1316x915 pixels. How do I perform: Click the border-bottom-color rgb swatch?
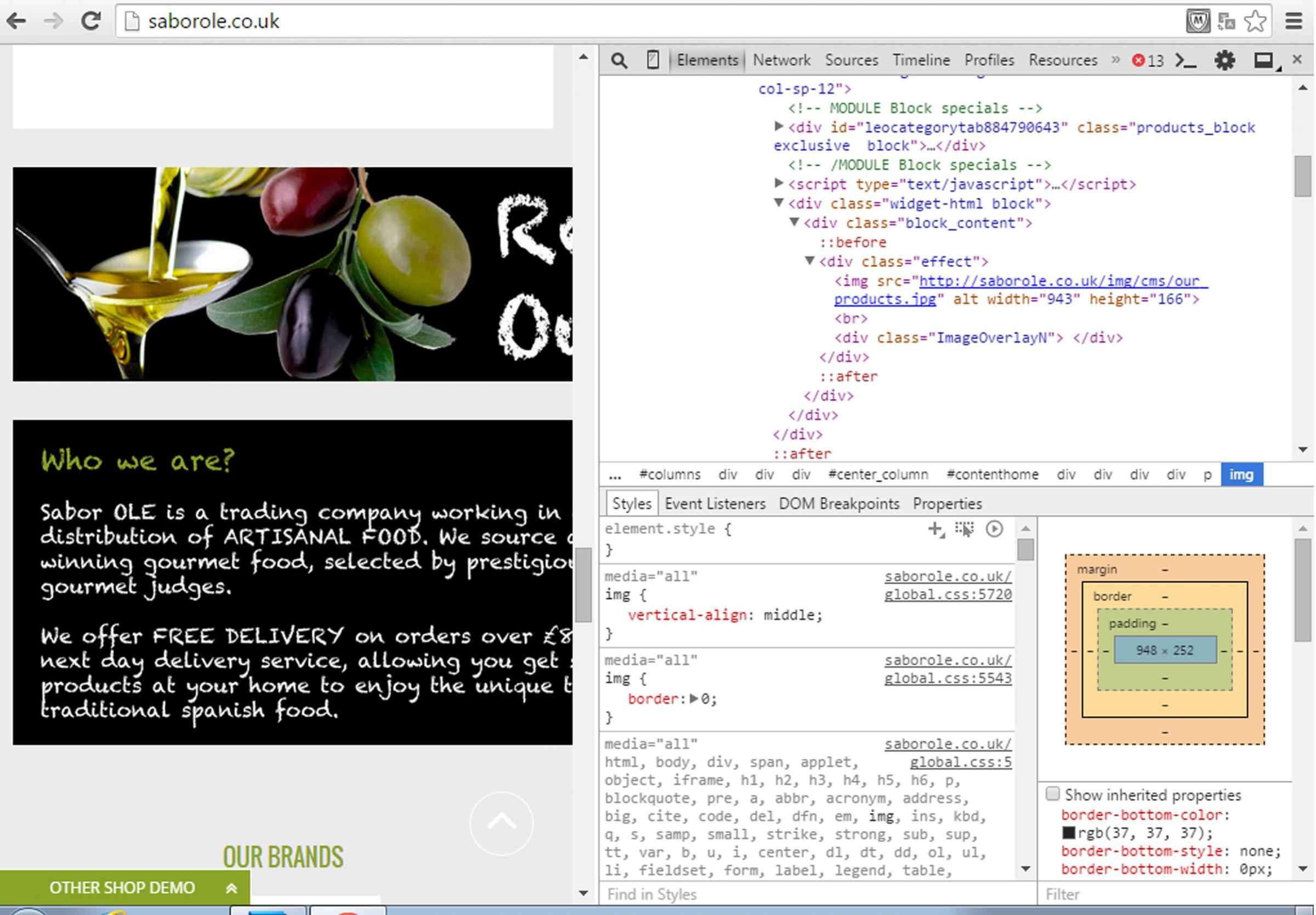coord(1068,833)
